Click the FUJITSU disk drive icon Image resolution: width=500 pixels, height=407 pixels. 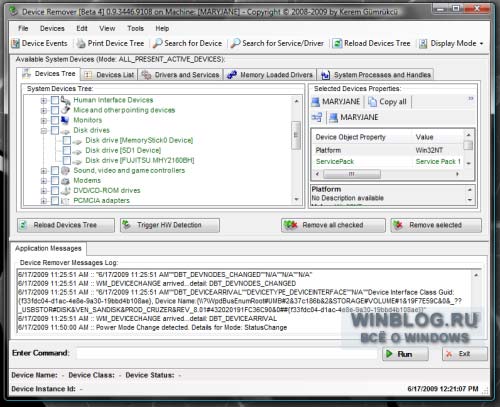coord(77,161)
